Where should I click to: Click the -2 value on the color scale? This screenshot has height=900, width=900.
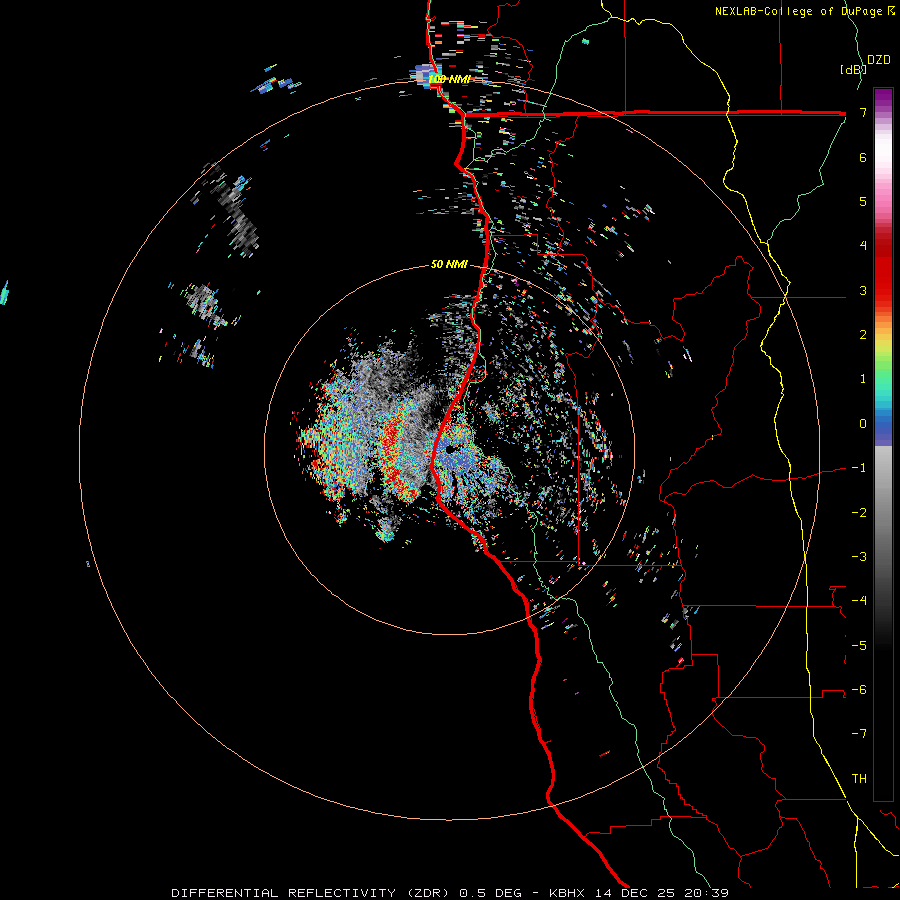pos(859,513)
